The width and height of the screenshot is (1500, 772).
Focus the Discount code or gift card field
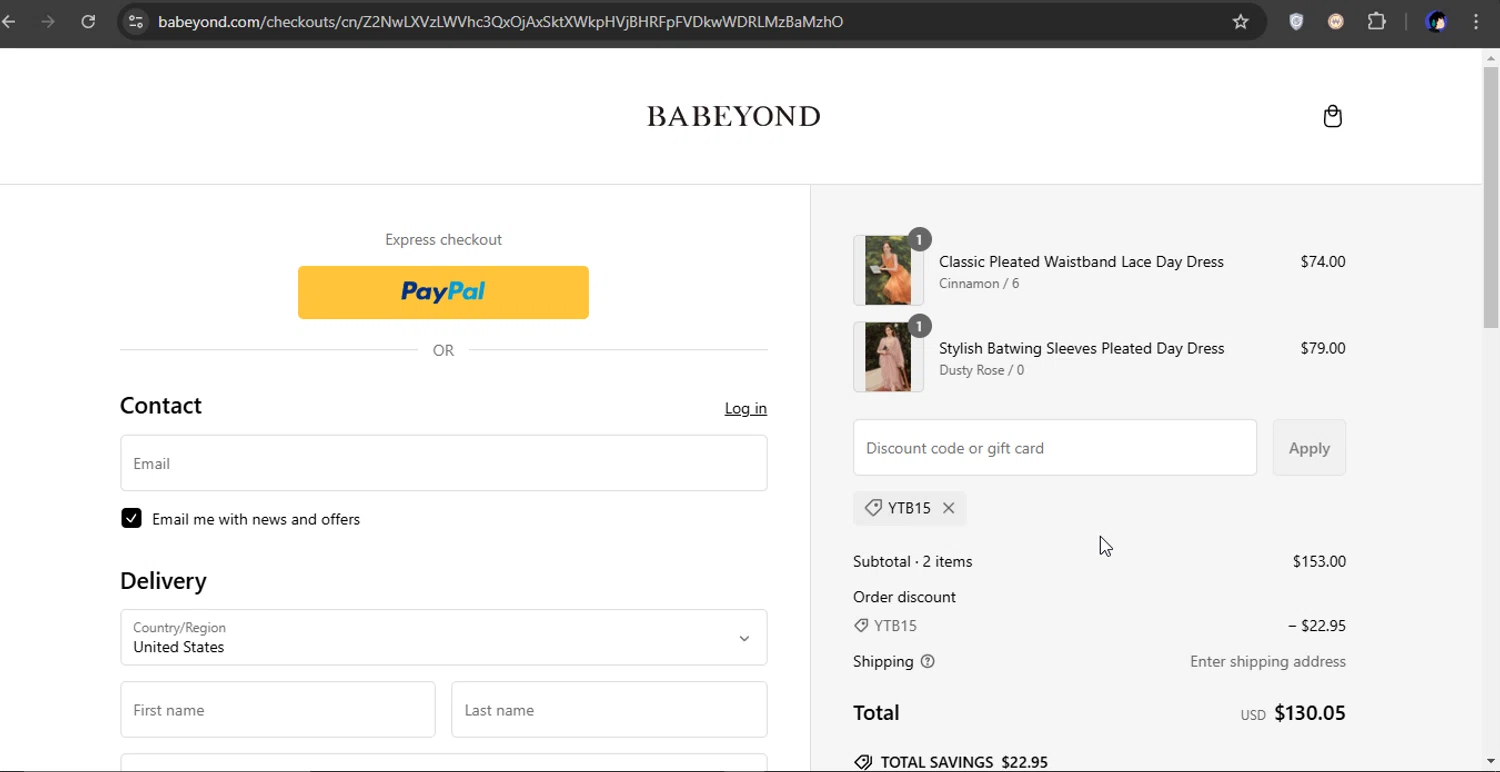pos(1055,447)
